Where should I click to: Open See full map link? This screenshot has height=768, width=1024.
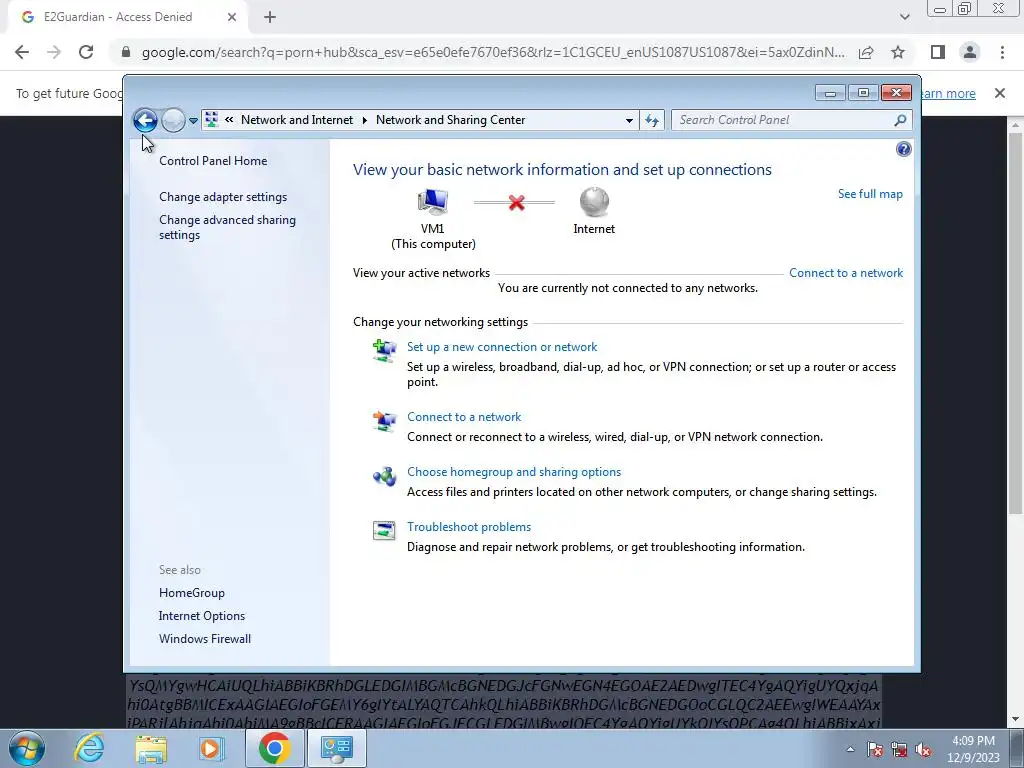pyautogui.click(x=870, y=194)
